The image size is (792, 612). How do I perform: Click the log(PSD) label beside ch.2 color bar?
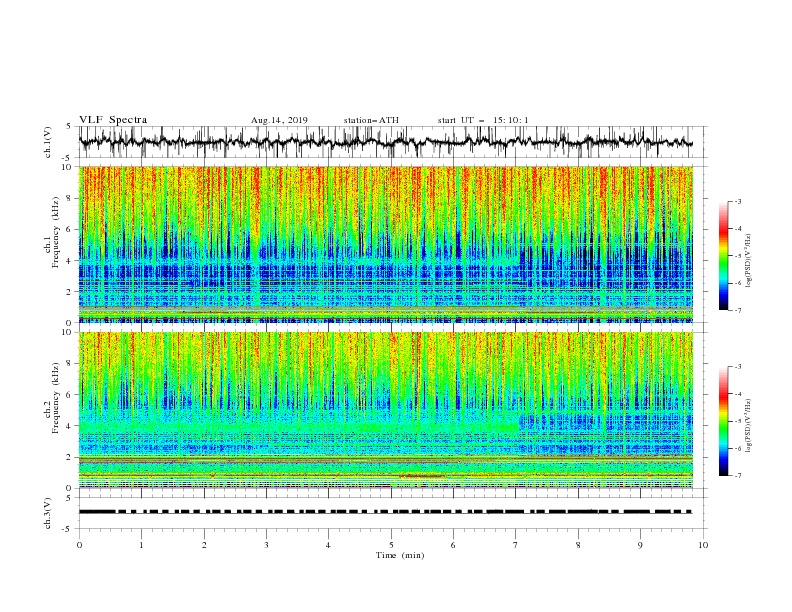[749, 426]
